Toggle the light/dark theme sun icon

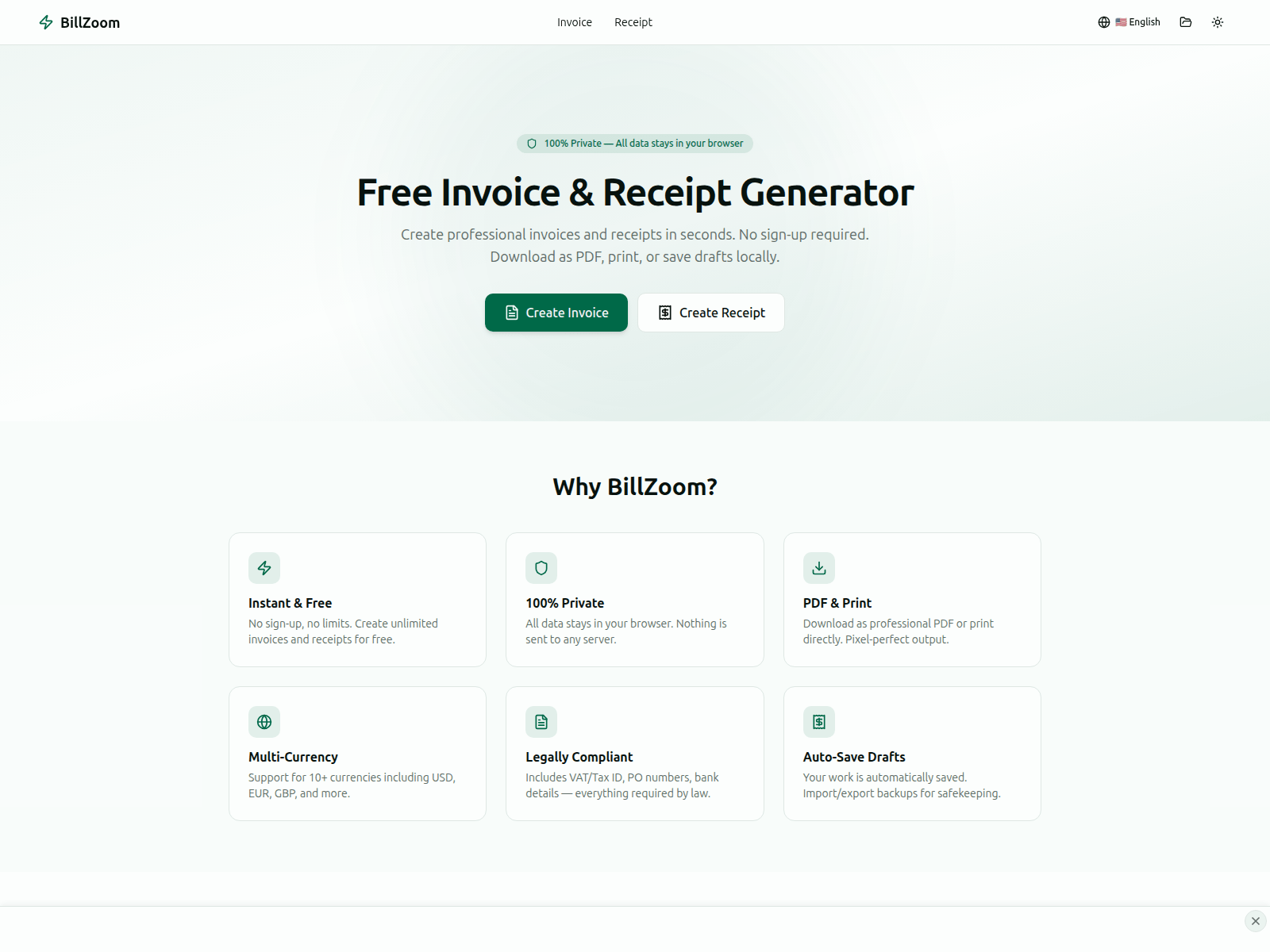coord(1218,22)
